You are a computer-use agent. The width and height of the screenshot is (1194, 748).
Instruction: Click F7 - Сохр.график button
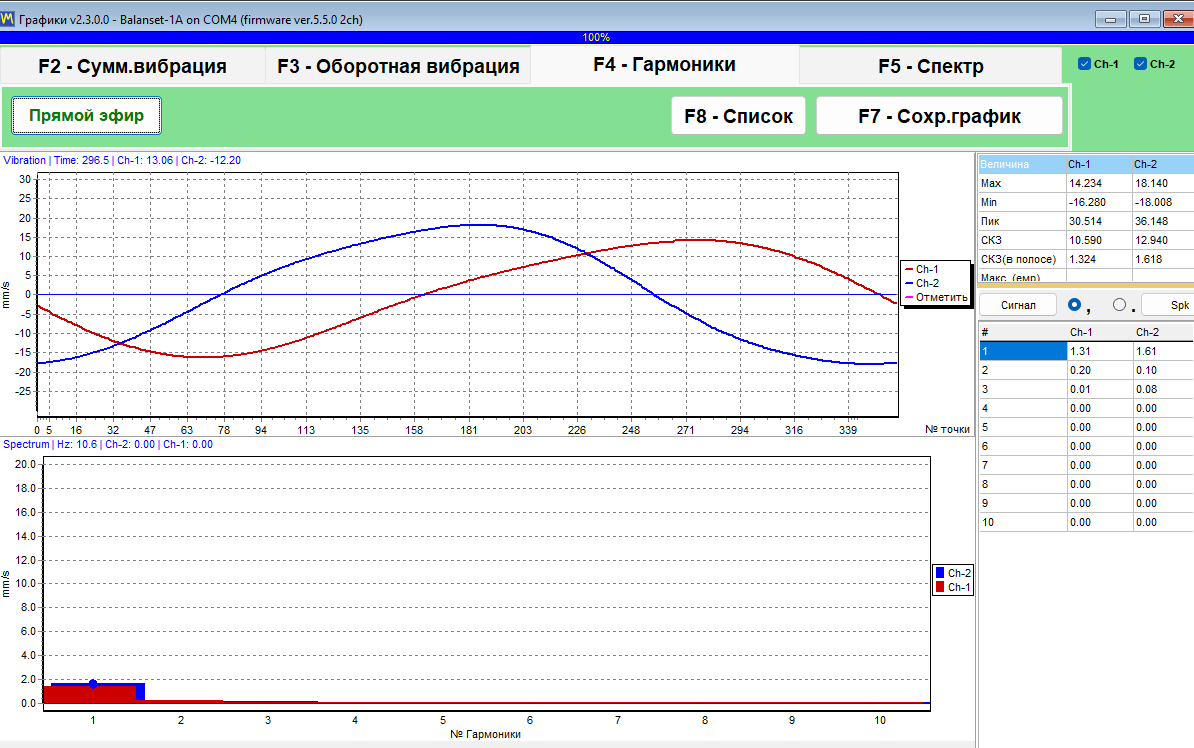(x=939, y=116)
